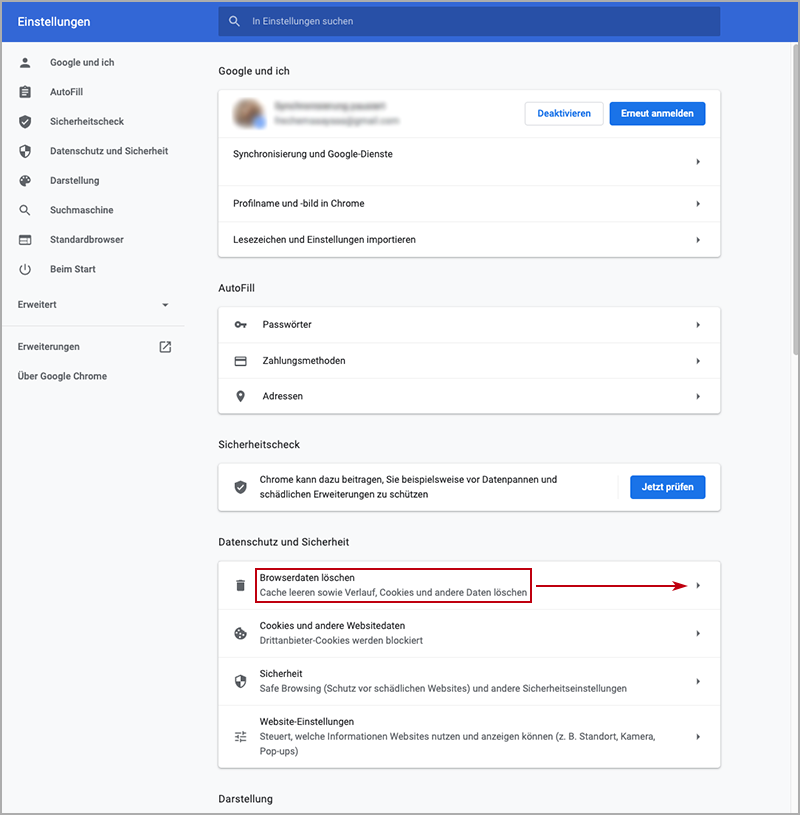Open Lesezeichen importieren via its arrow
Screen dimensions: 800x815
coord(698,240)
